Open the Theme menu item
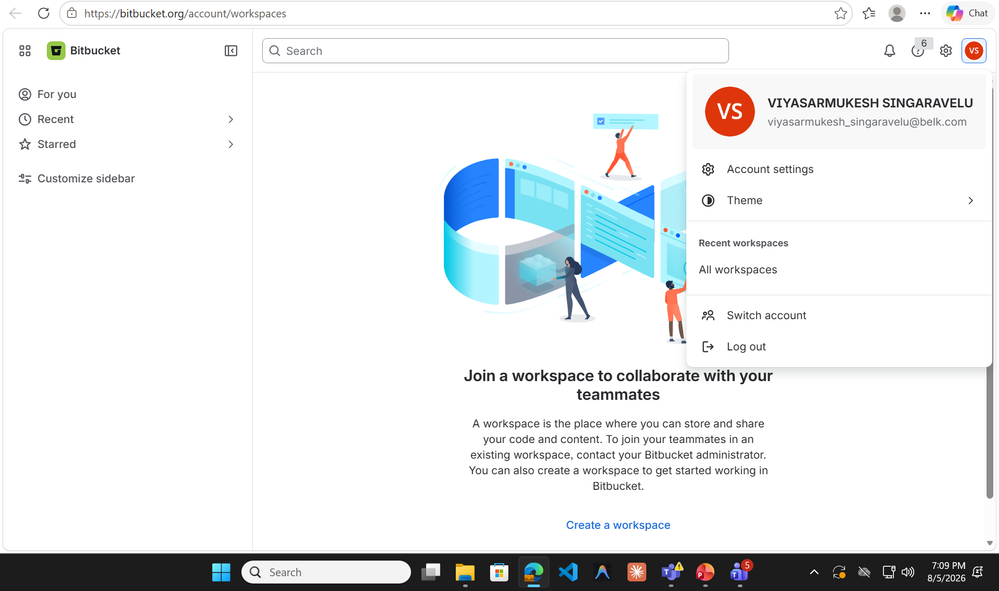The height and width of the screenshot is (591, 999). coord(838,201)
